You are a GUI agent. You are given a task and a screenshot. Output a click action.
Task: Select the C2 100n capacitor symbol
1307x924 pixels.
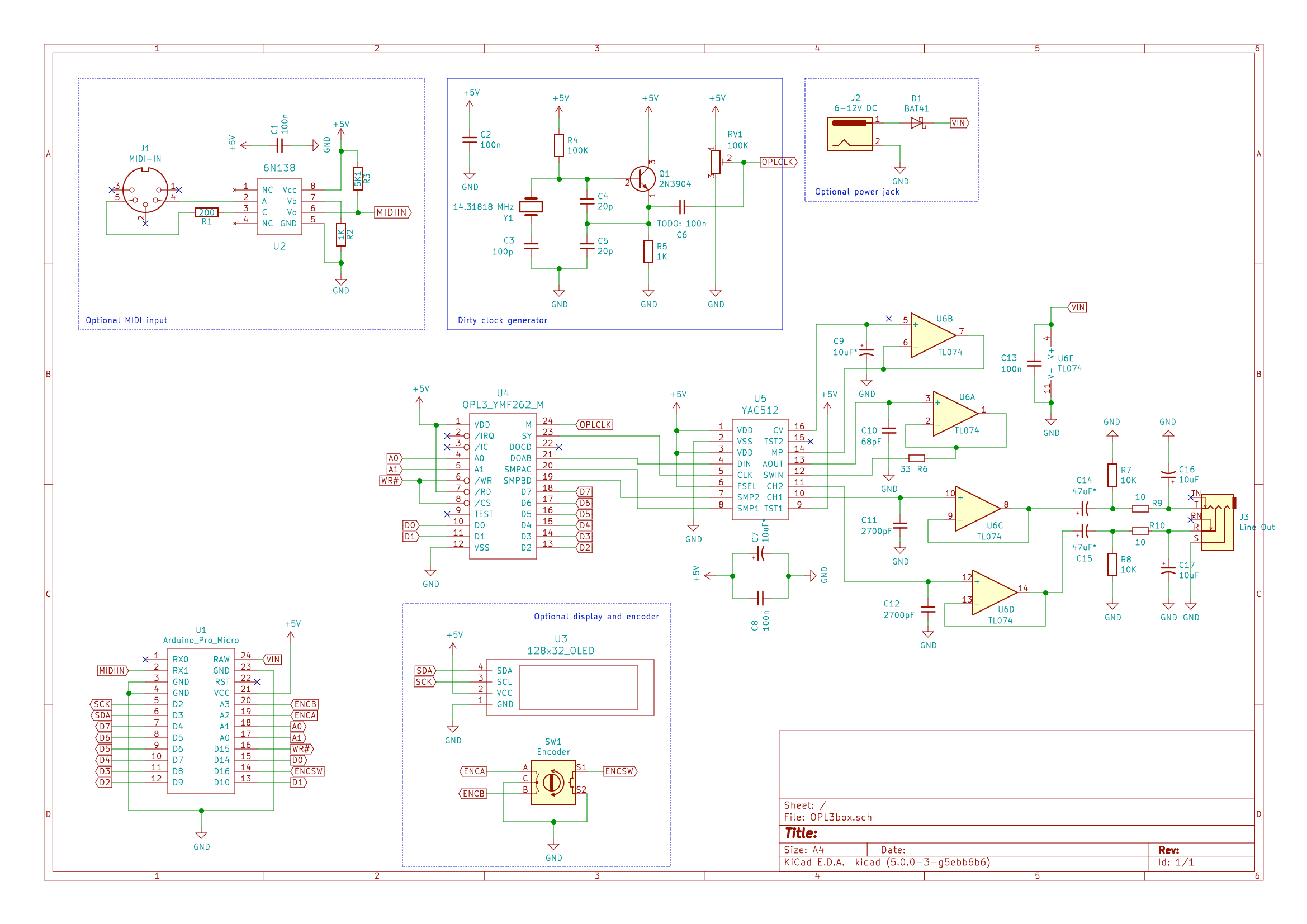point(470,140)
